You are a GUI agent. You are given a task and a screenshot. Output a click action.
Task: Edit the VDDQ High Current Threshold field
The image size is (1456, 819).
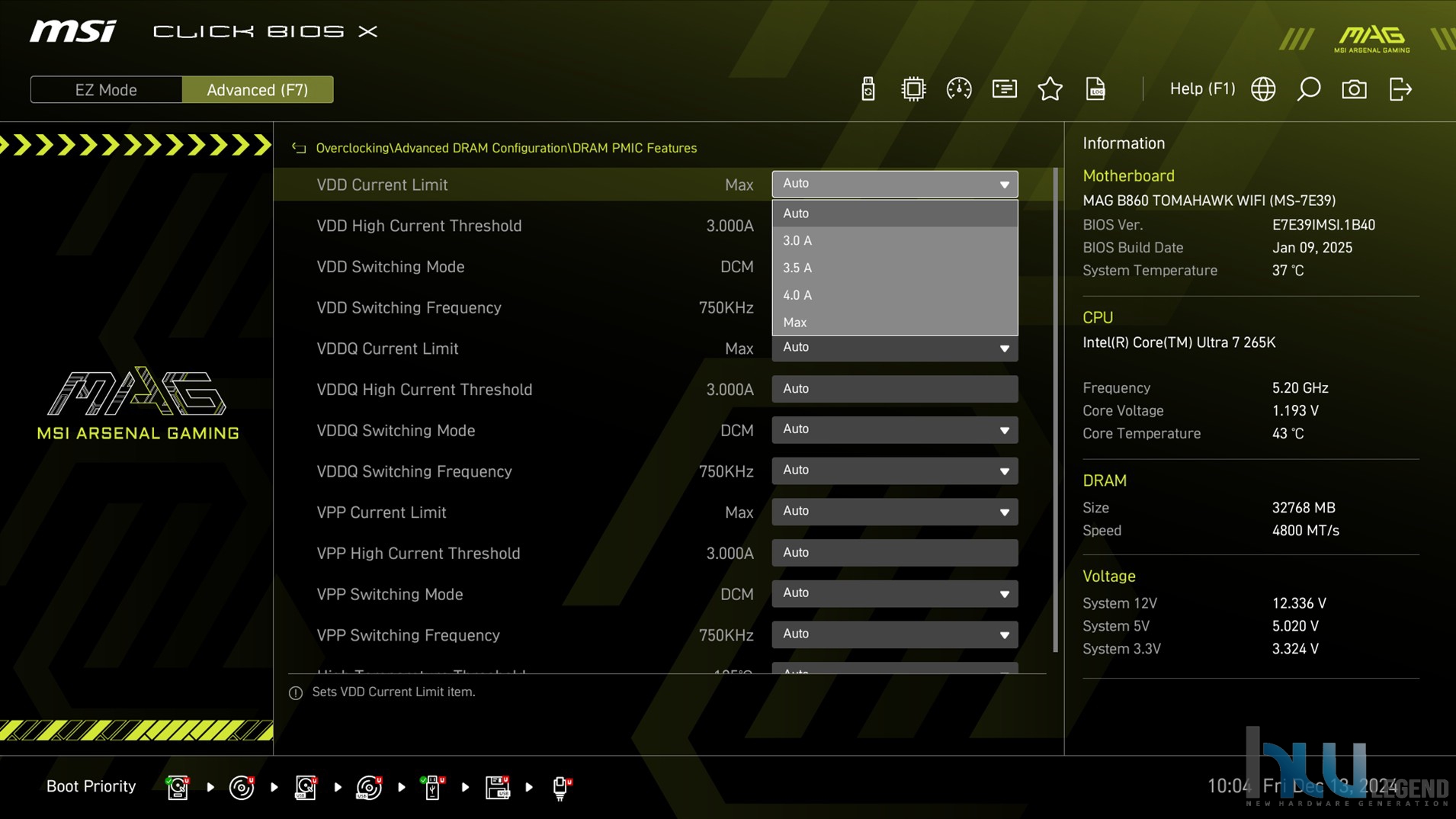point(895,389)
